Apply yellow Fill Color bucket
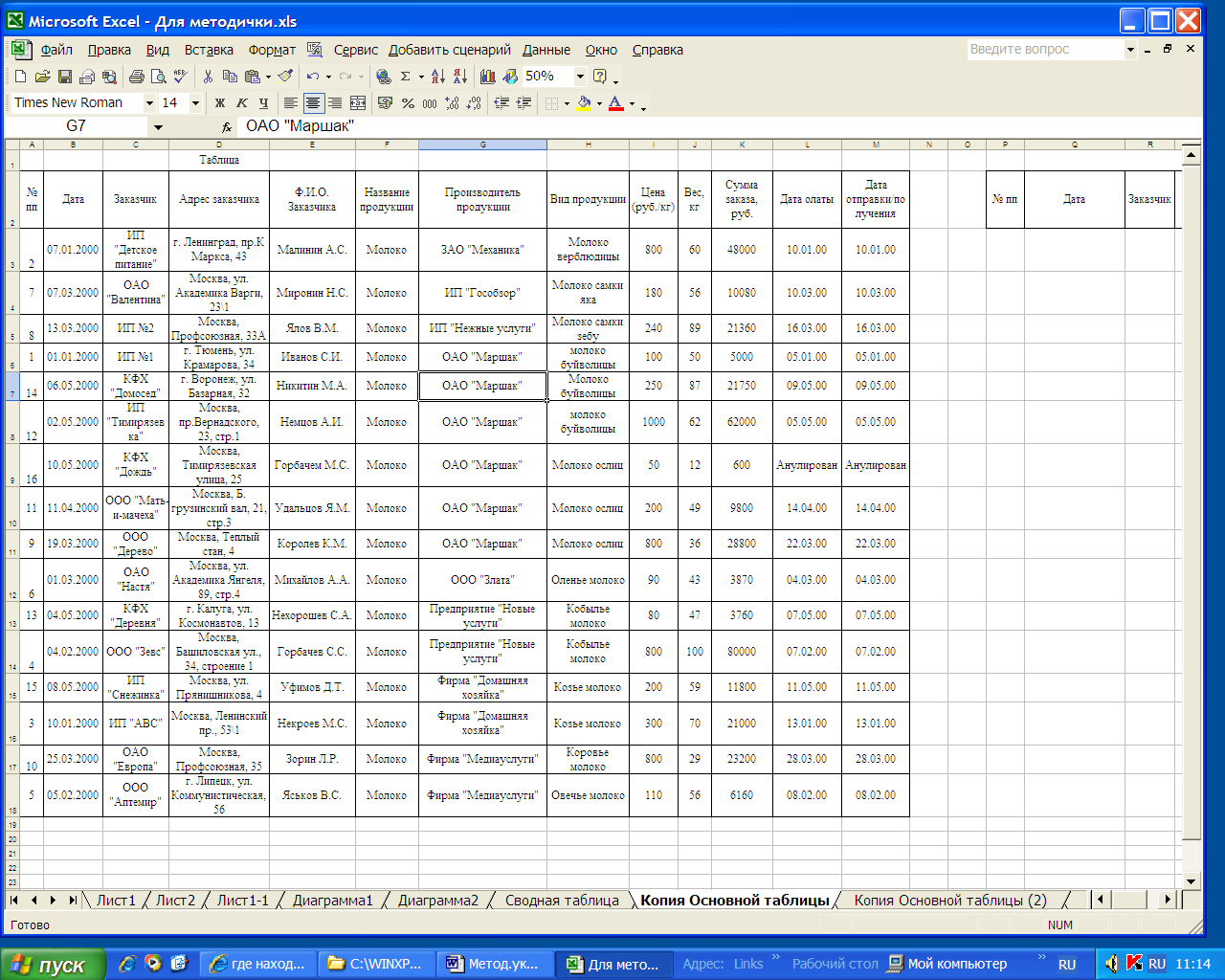Image resolution: width=1225 pixels, height=980 pixels. 584,102
